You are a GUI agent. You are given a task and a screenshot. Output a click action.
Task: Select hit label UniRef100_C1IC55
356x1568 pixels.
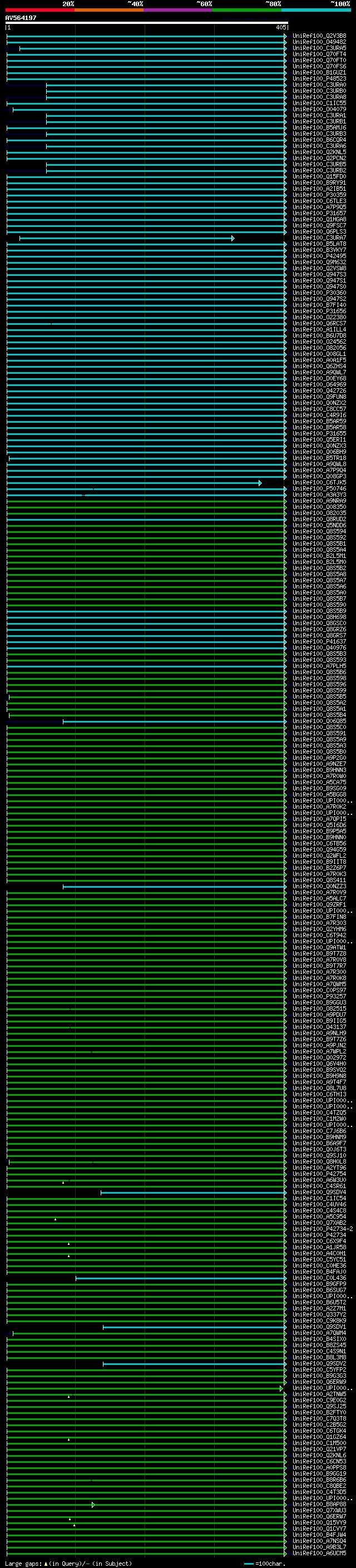click(319, 103)
